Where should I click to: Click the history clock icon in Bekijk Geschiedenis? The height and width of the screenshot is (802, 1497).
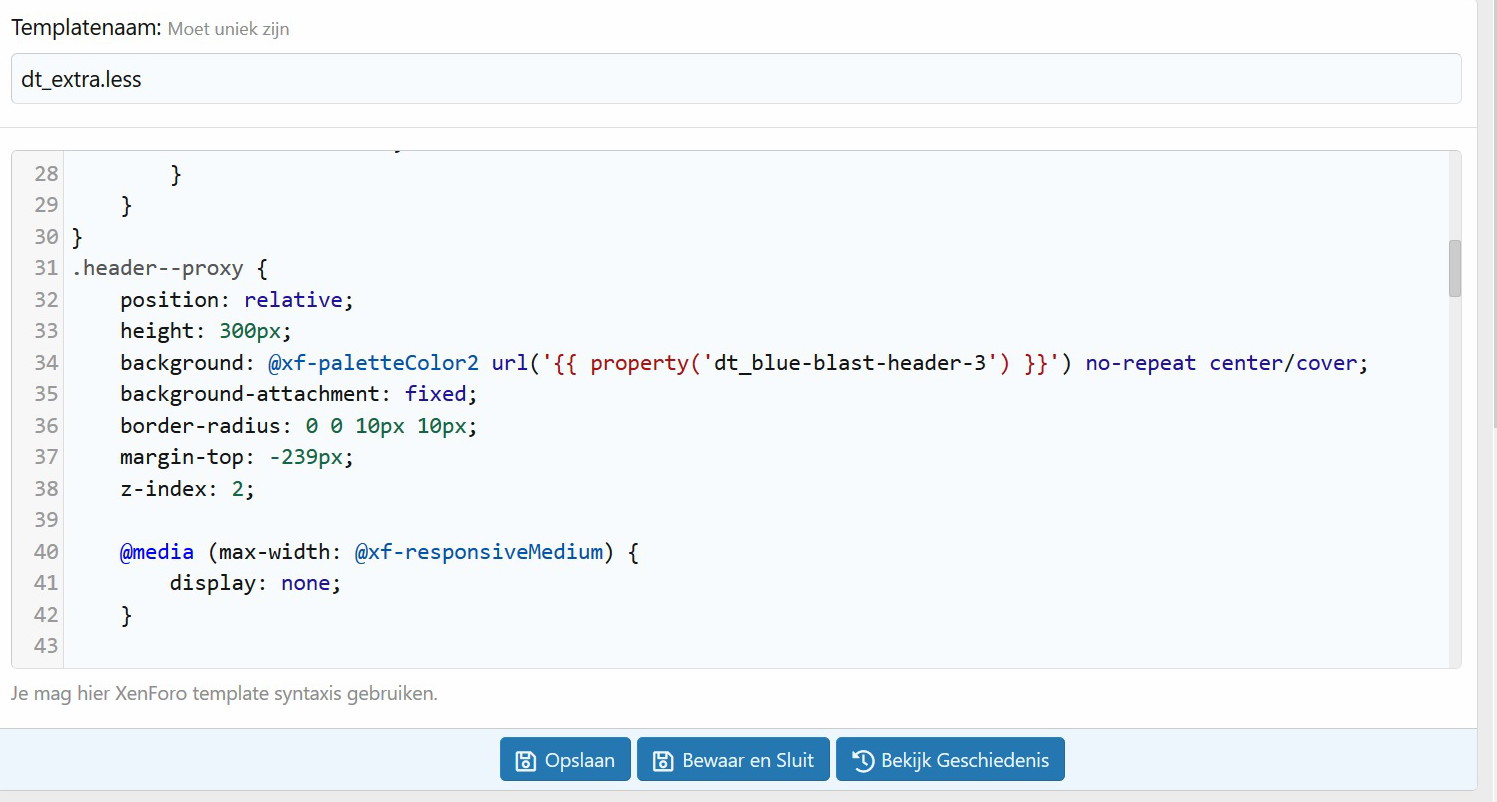862,761
